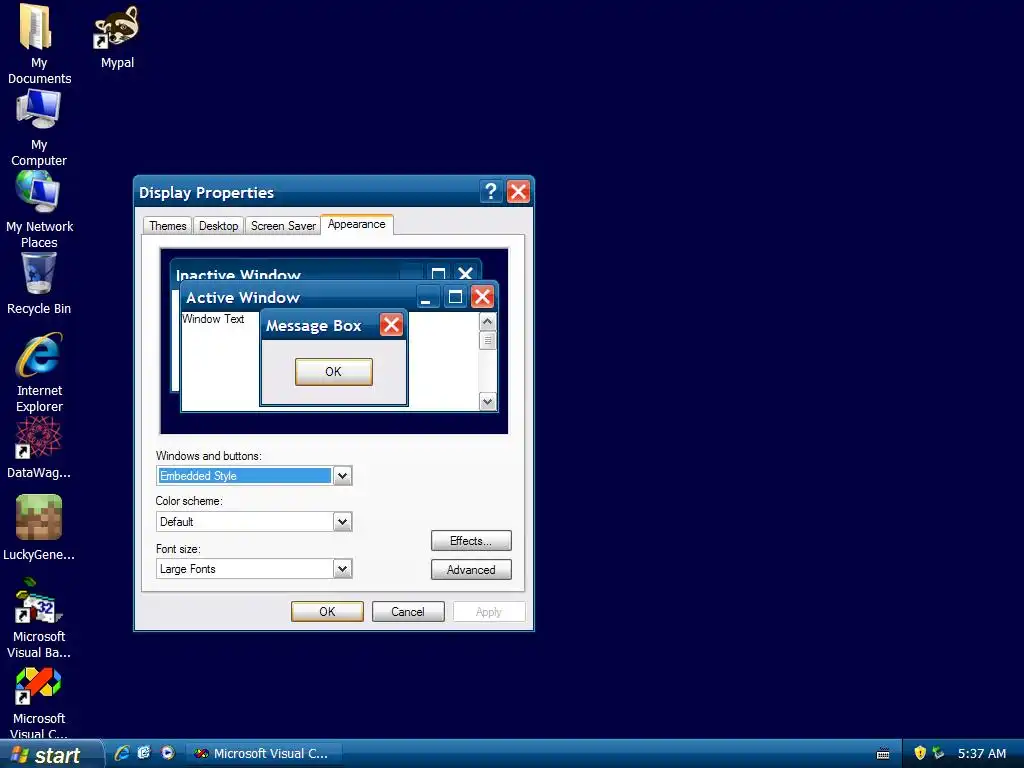This screenshot has width=1024, height=768.
Task: Click the Effects... button
Action: 471,541
